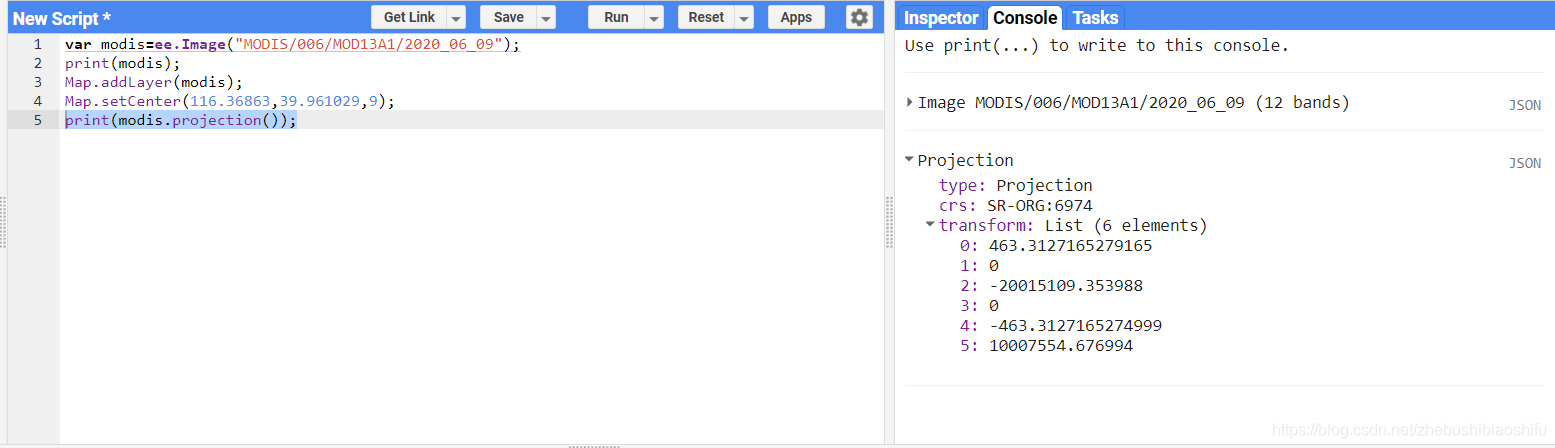Click the Get Link button
The width and height of the screenshot is (1555, 448).
click(409, 17)
